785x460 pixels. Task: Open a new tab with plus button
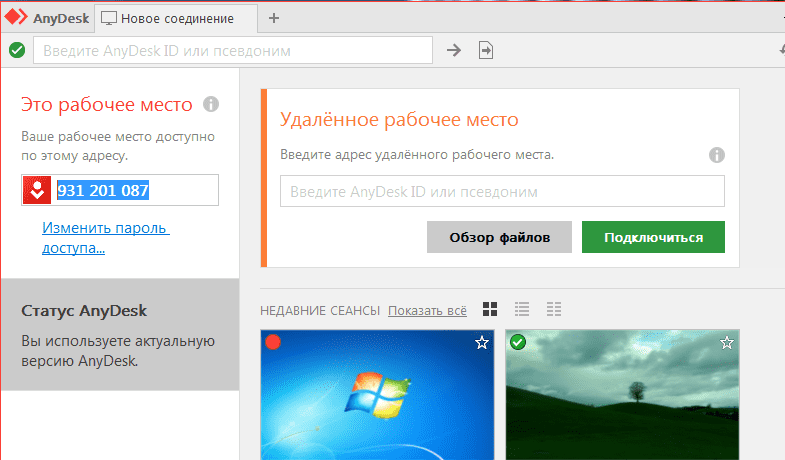pyautogui.click(x=274, y=19)
